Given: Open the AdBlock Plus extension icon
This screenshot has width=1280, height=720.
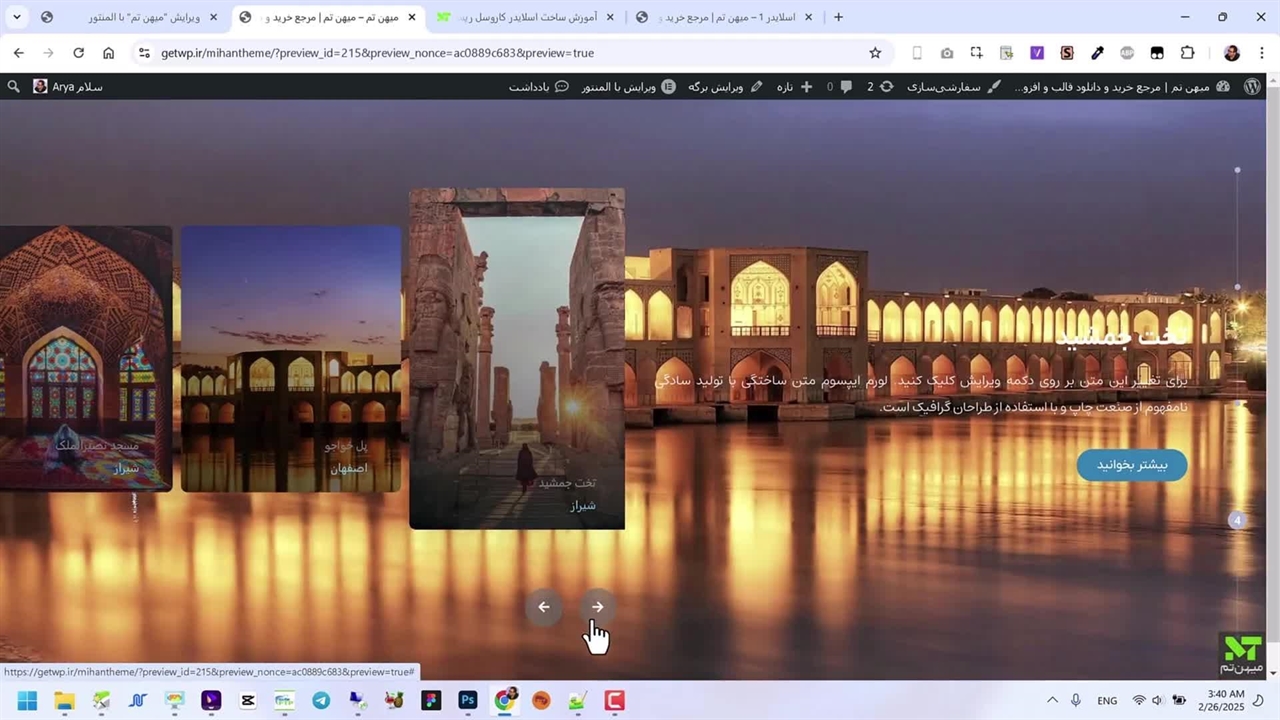Looking at the screenshot, I should pos(1127,53).
